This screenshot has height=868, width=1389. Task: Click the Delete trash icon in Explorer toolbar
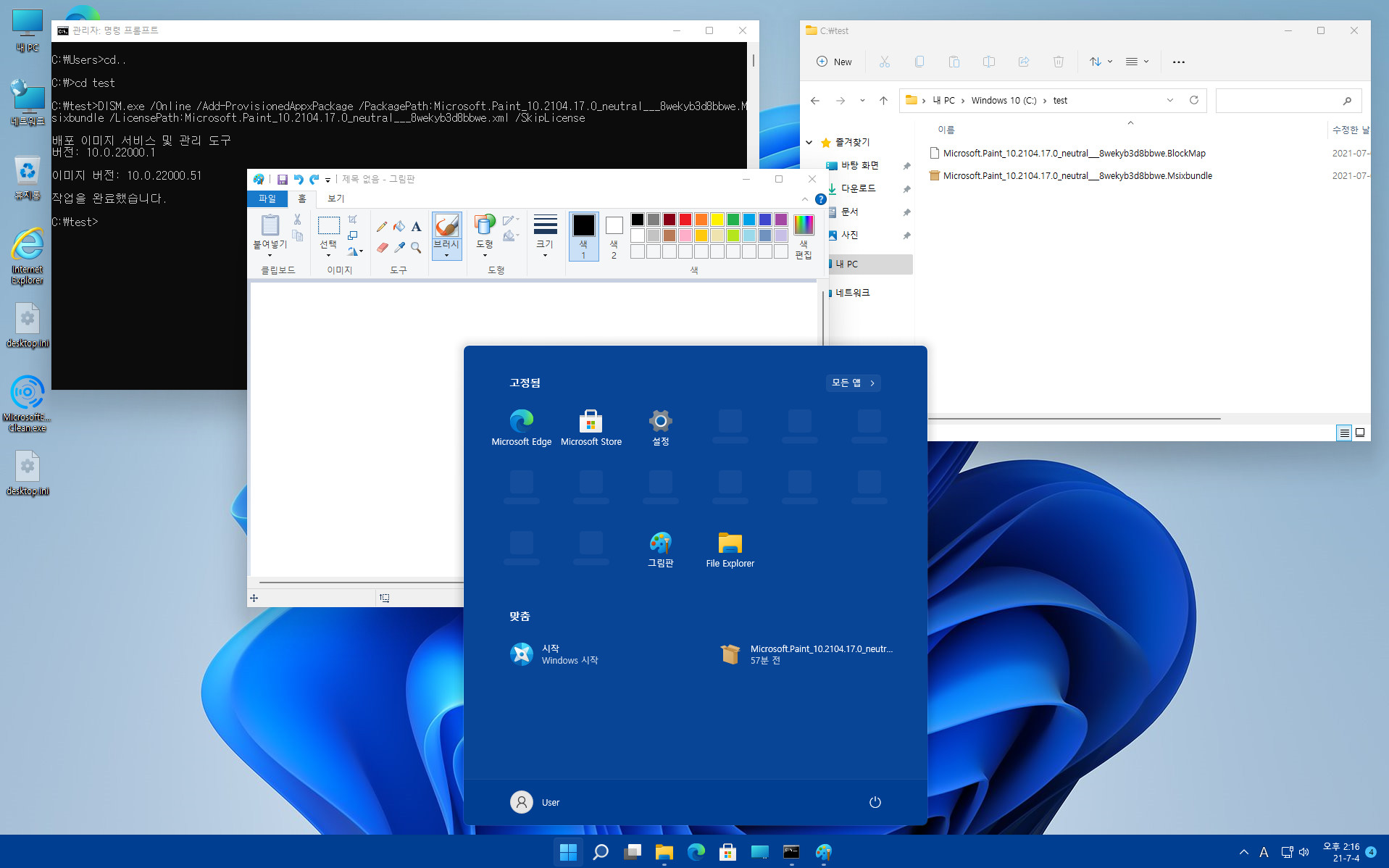point(1058,62)
